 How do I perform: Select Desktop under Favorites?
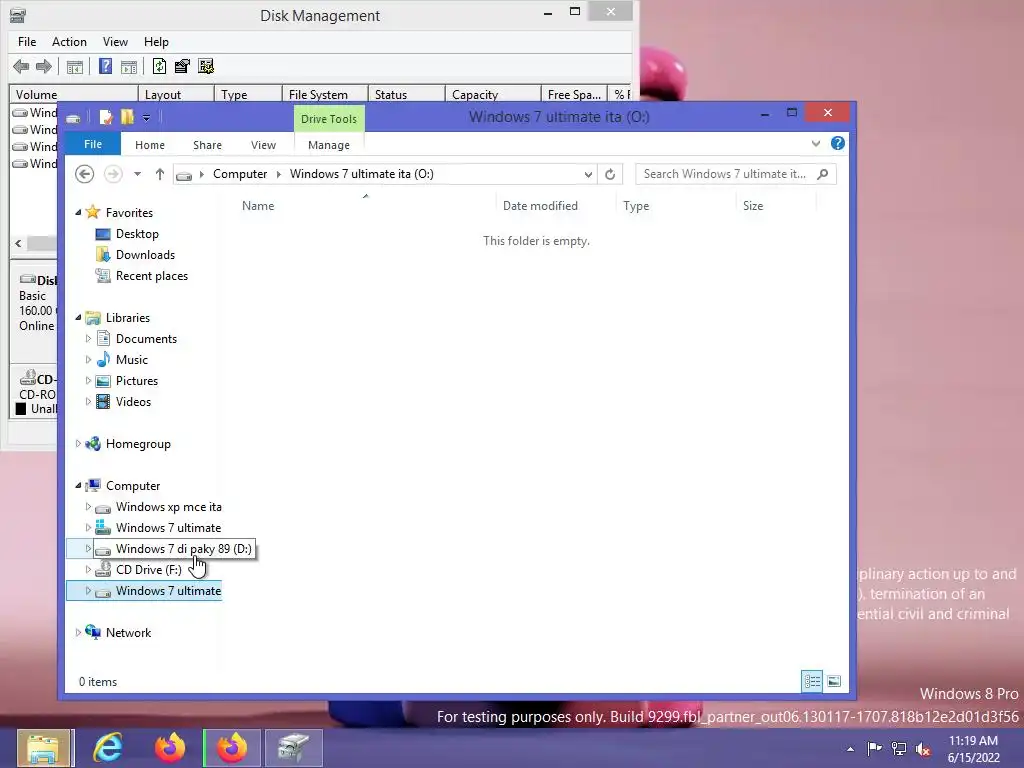[136, 234]
